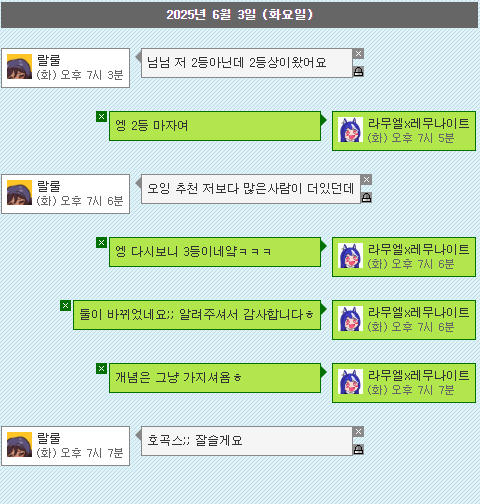Select the message bubble "오잉 추천 저보다 많은사람이 더있던데"
This screenshot has width=480, height=504.
coord(251,189)
